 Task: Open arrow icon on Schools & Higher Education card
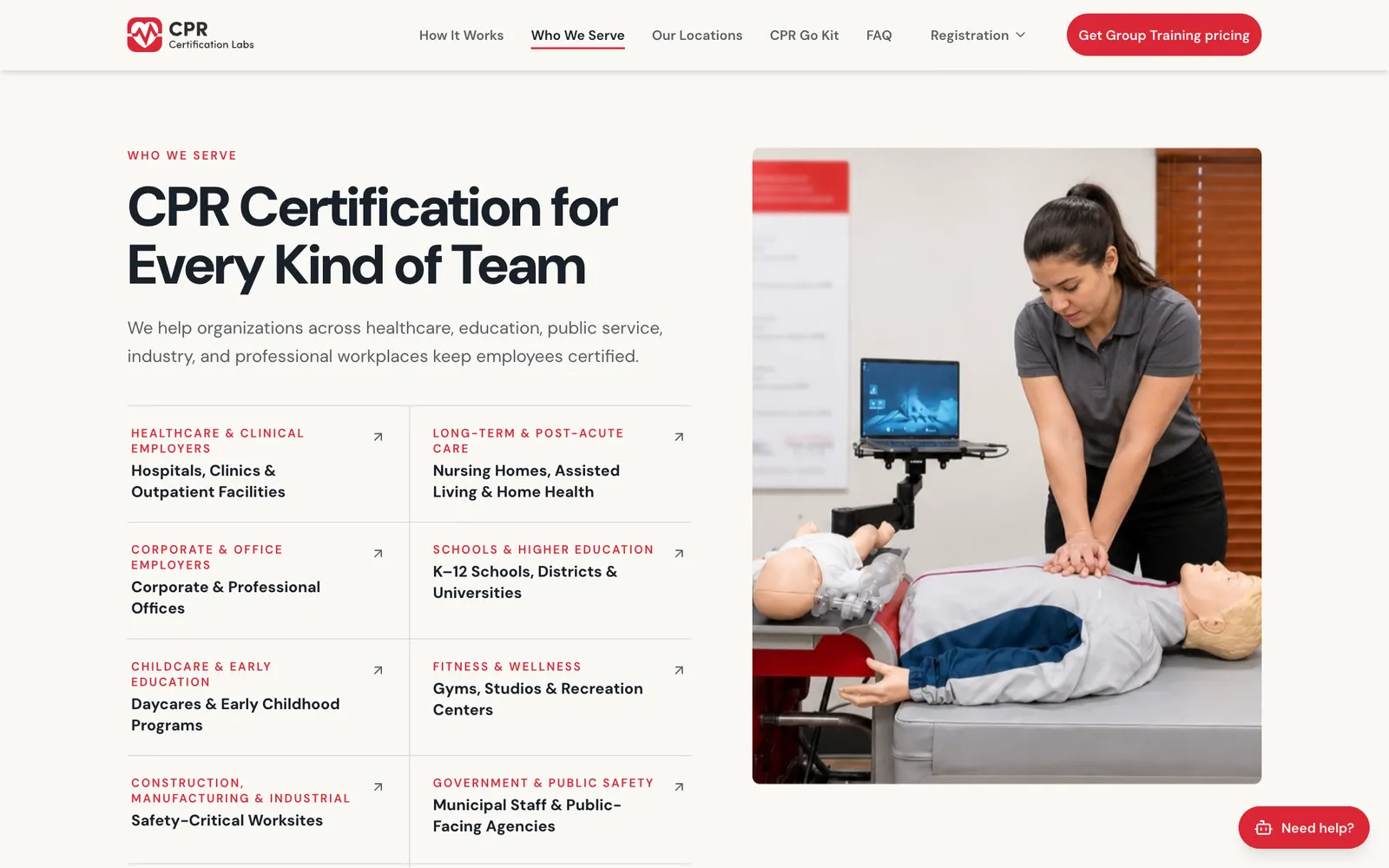click(x=679, y=553)
